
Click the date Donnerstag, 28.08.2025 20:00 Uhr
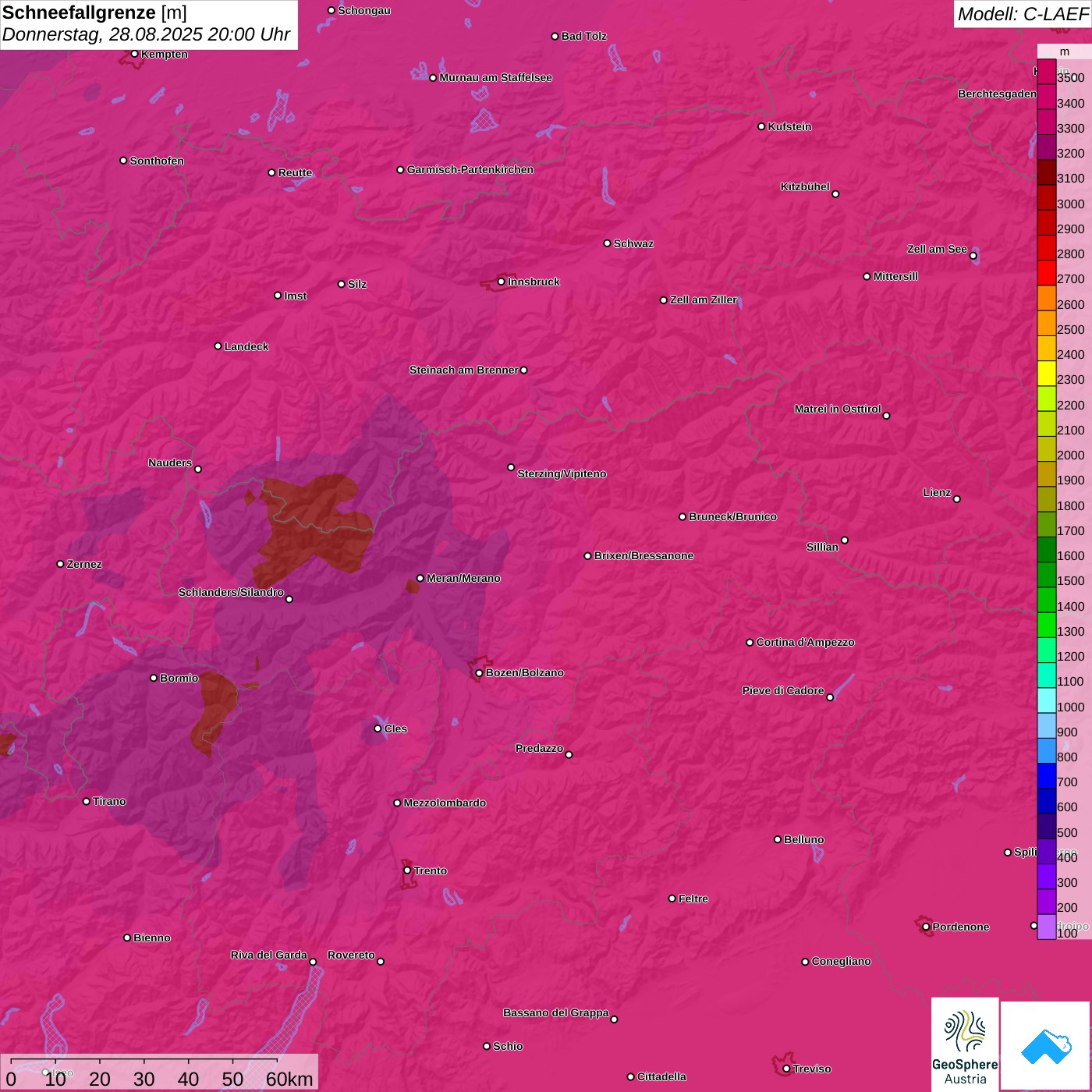(146, 35)
